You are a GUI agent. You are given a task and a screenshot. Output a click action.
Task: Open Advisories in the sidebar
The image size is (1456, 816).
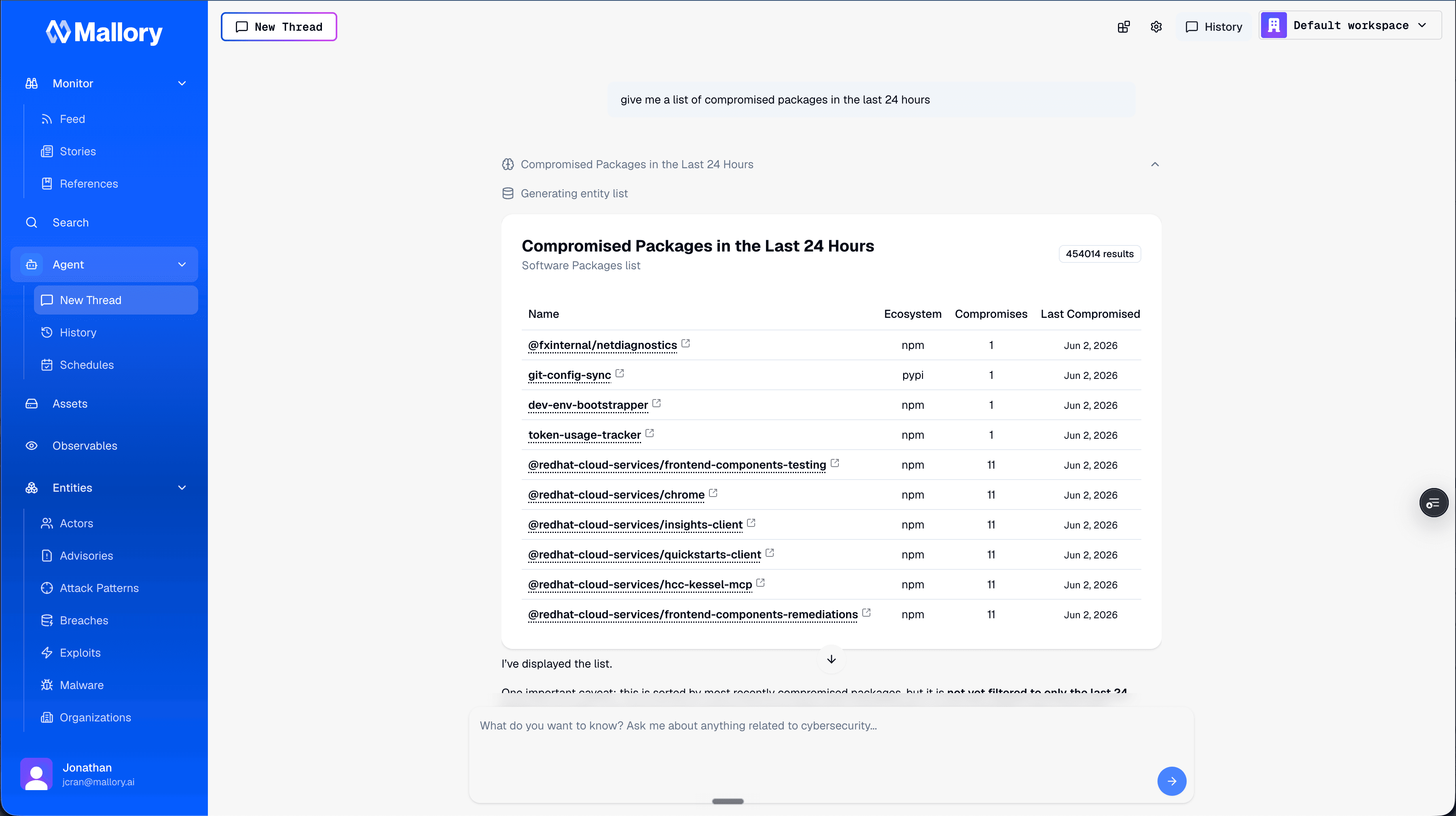(116, 556)
